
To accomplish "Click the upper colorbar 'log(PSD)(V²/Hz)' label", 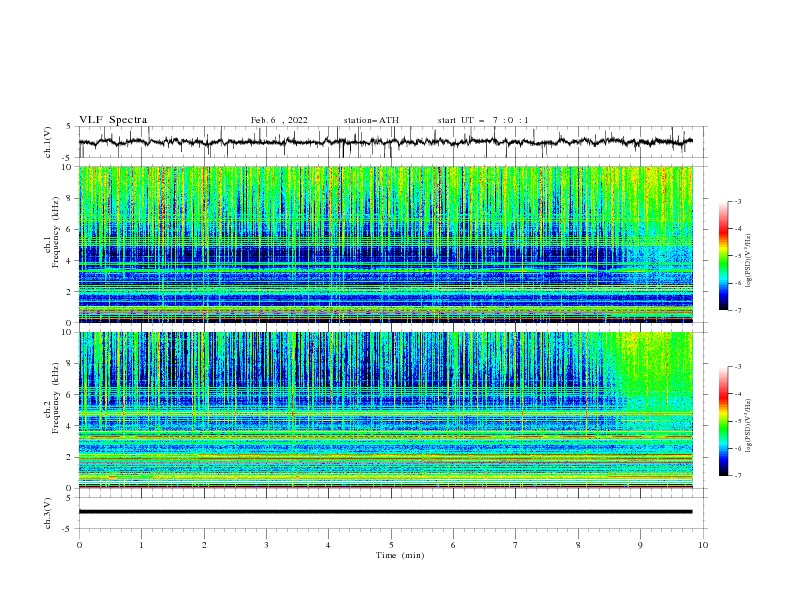I will pyautogui.click(x=749, y=261).
